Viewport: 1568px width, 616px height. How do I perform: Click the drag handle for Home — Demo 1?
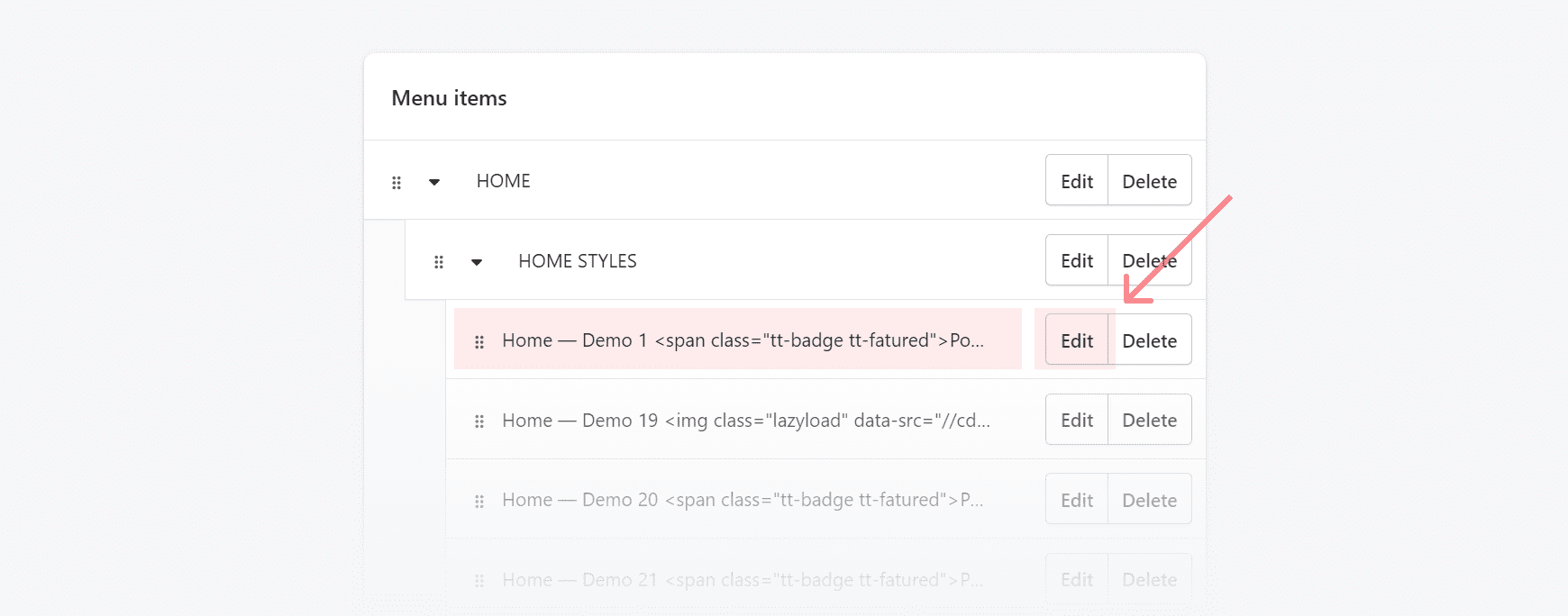click(x=479, y=342)
